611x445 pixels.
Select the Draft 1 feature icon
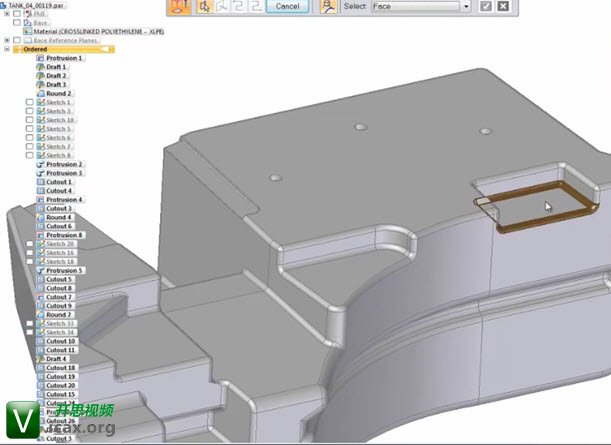[x=40, y=67]
